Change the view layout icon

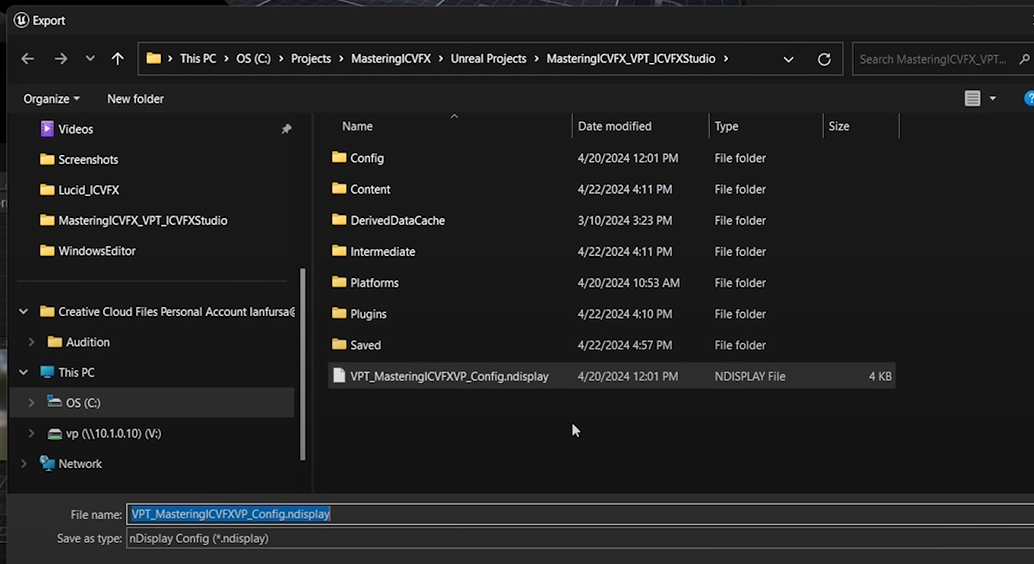point(972,99)
